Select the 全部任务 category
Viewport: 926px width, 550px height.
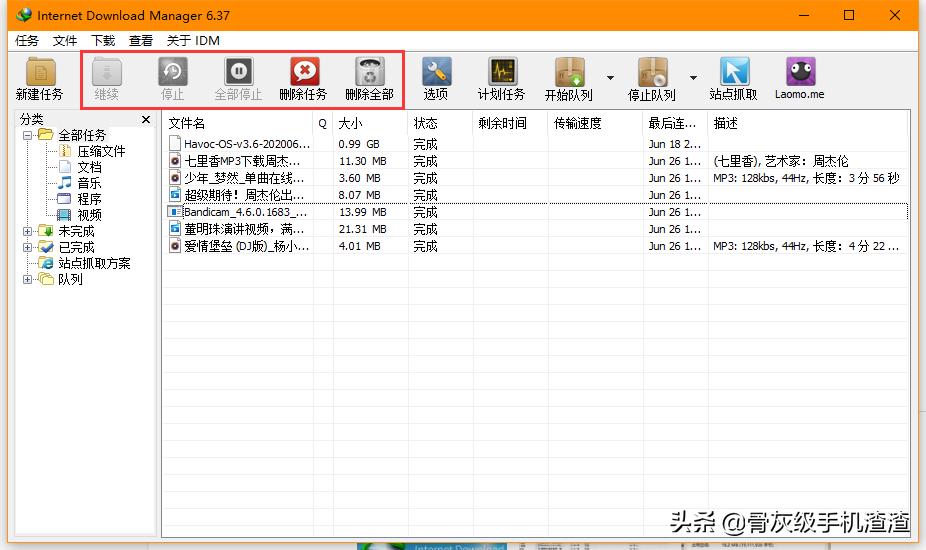(x=81, y=135)
